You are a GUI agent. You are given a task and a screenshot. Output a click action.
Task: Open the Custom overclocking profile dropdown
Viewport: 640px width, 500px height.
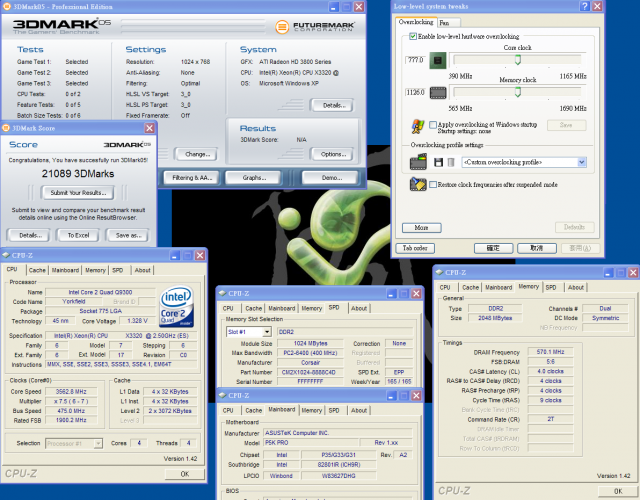582,162
